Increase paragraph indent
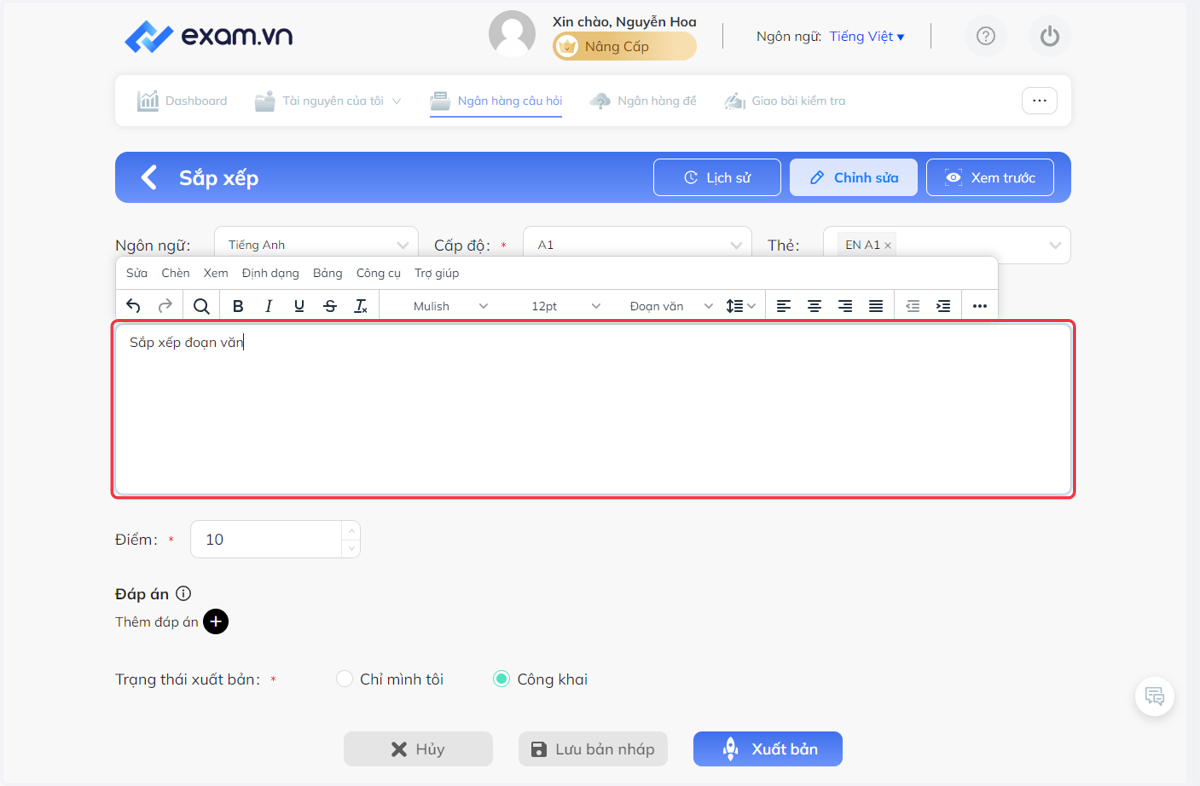Image resolution: width=1200 pixels, height=786 pixels. coord(943,306)
